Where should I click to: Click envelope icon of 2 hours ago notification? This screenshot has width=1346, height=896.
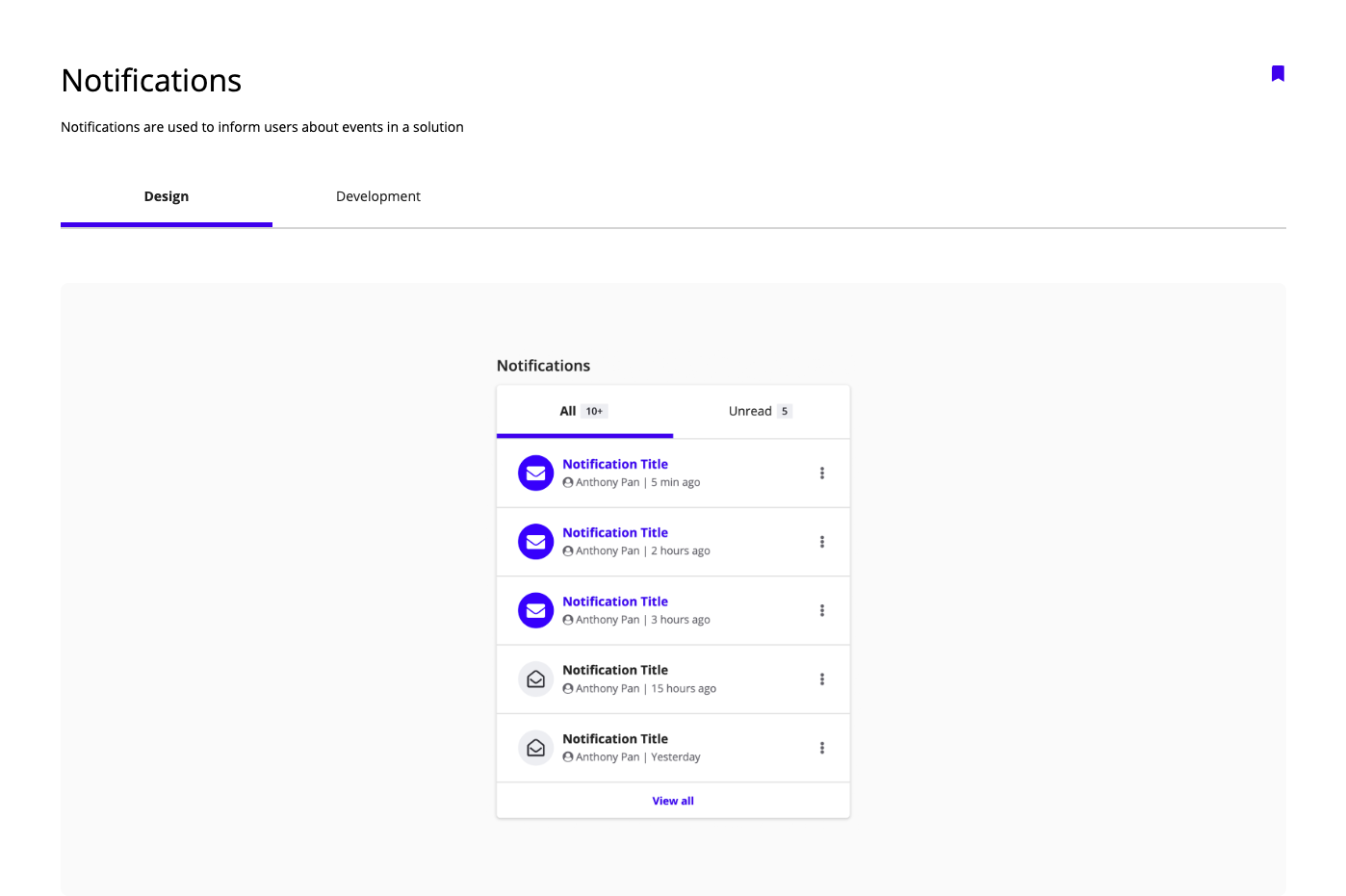(x=536, y=542)
